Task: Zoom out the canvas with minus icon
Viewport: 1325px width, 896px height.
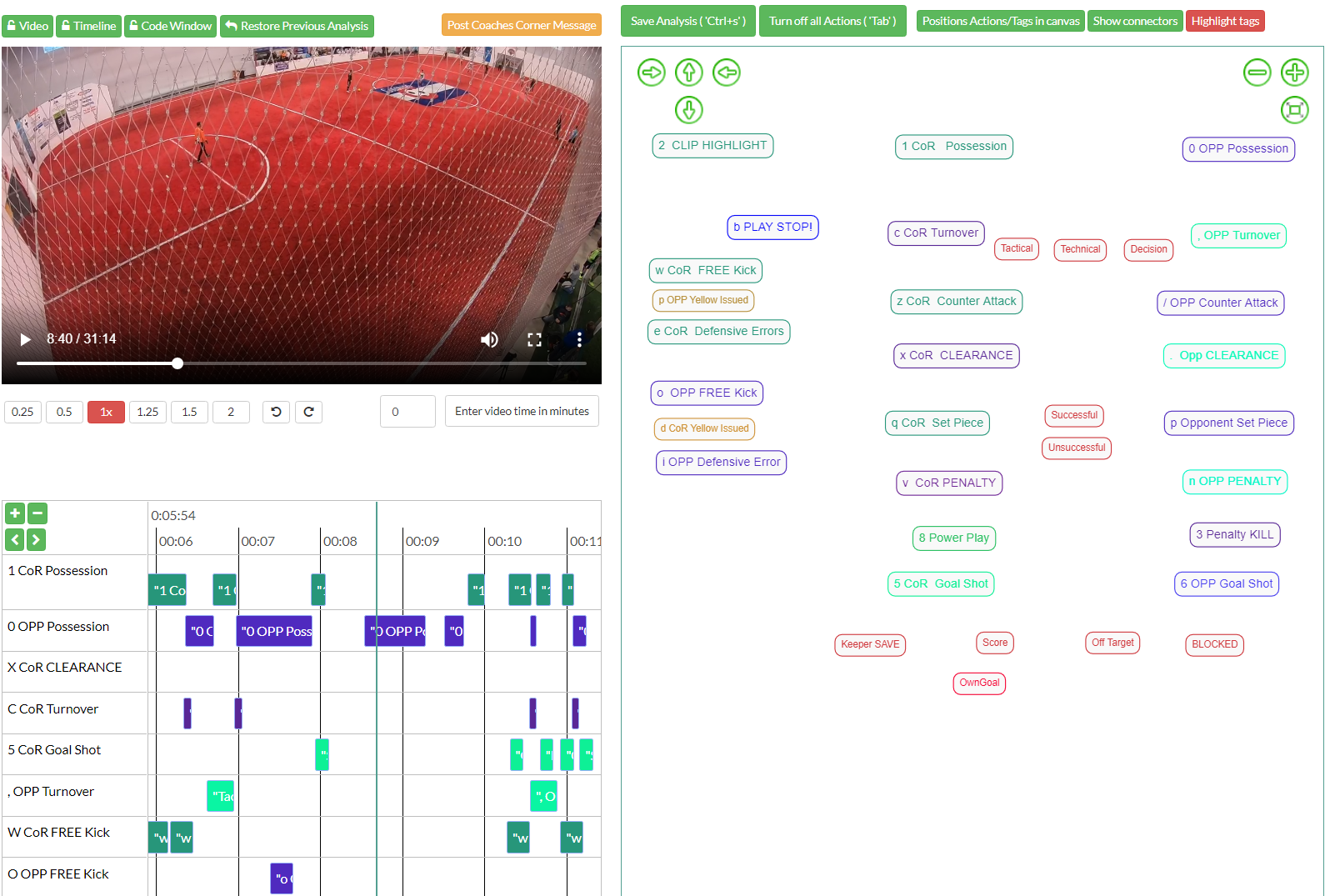Action: coord(1257,73)
